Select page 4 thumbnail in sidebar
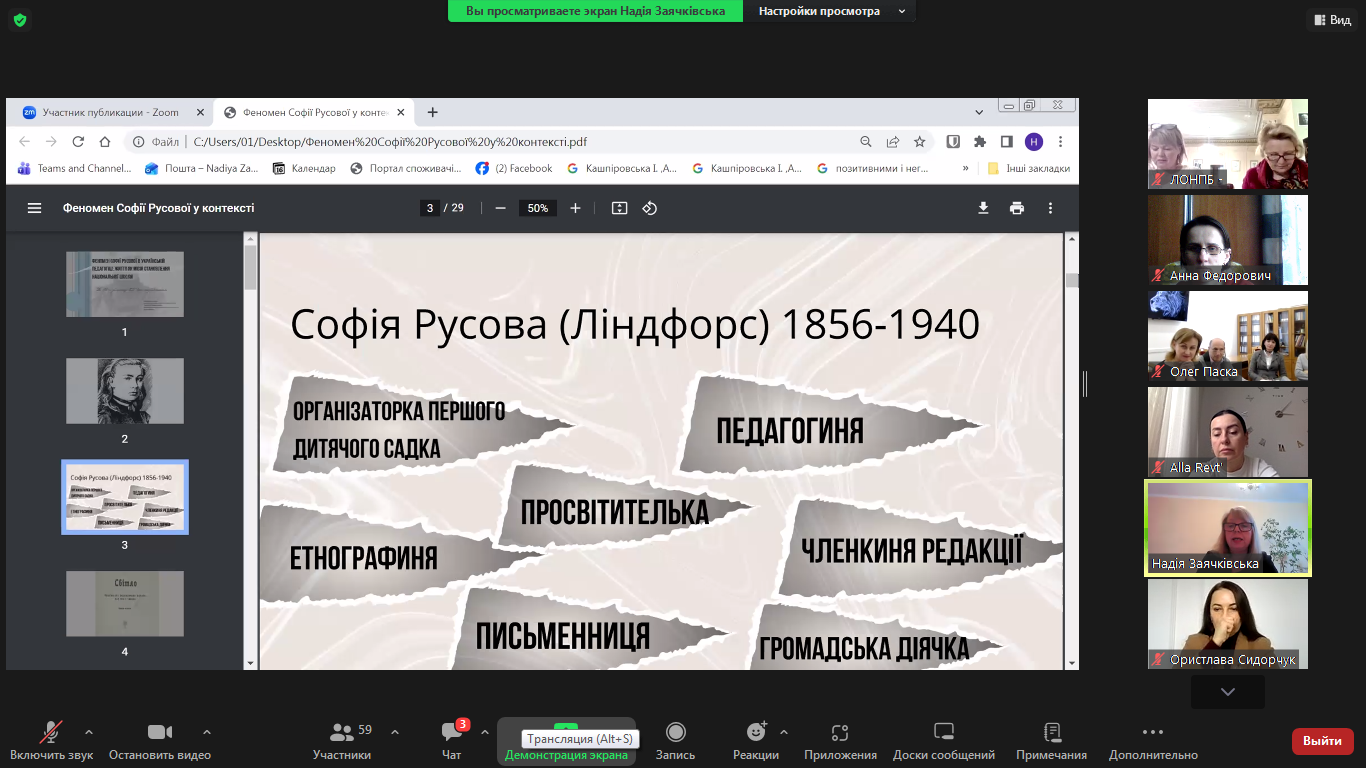 [x=125, y=604]
